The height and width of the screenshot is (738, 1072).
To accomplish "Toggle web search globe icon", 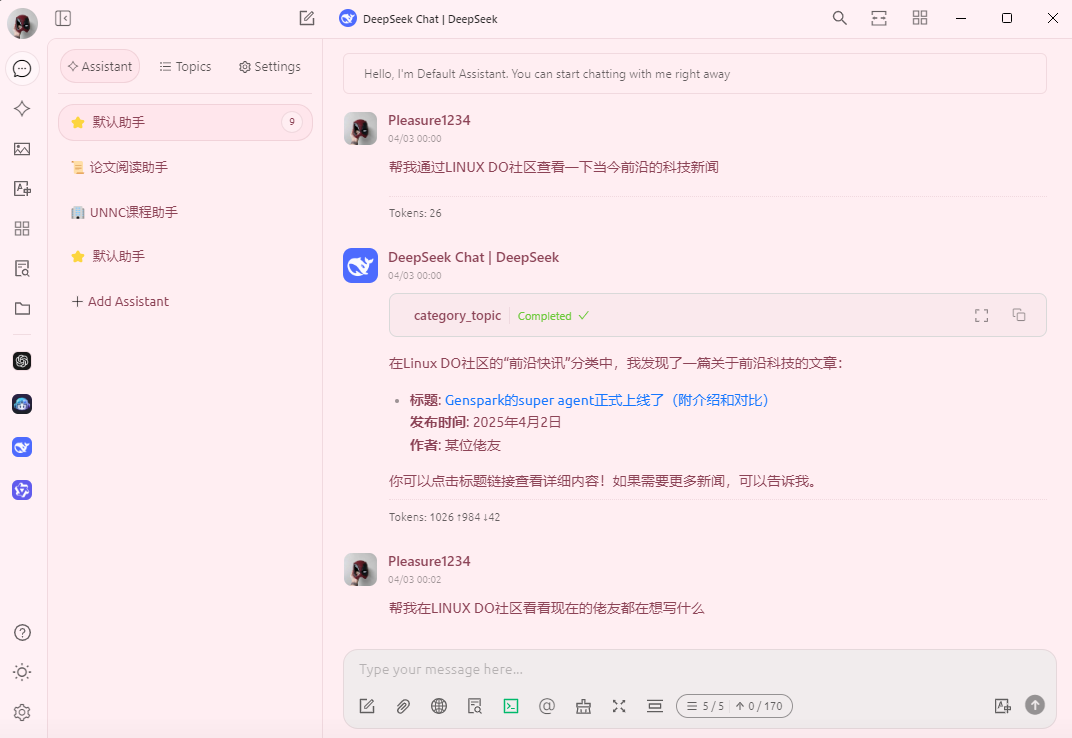I will 439,706.
